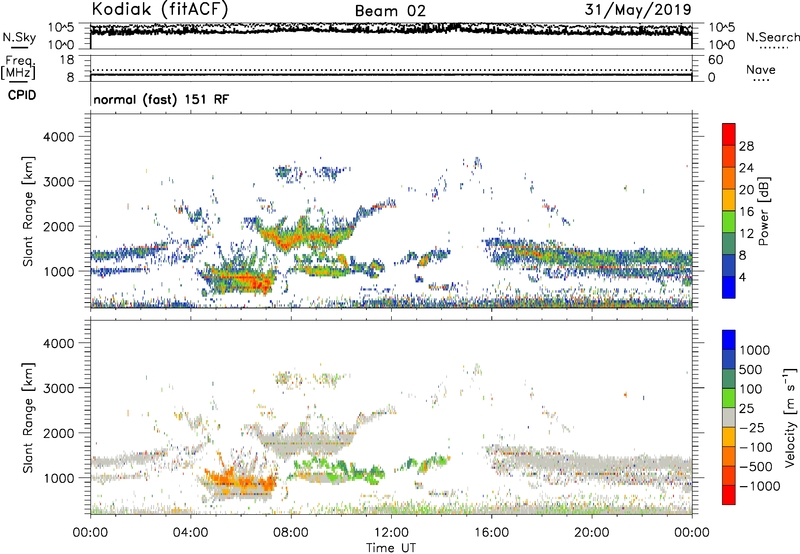Click the "20:00" time tick label
The image size is (800, 554).
591,533
